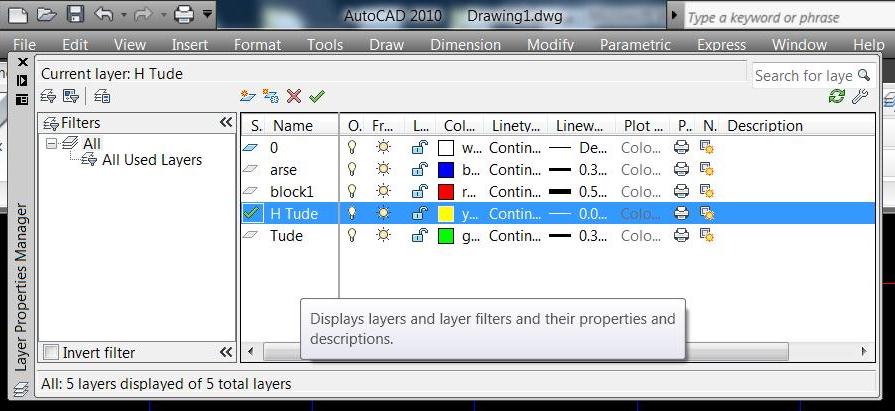Toggle the Invert filter checkbox
The width and height of the screenshot is (895, 411).
(51, 352)
